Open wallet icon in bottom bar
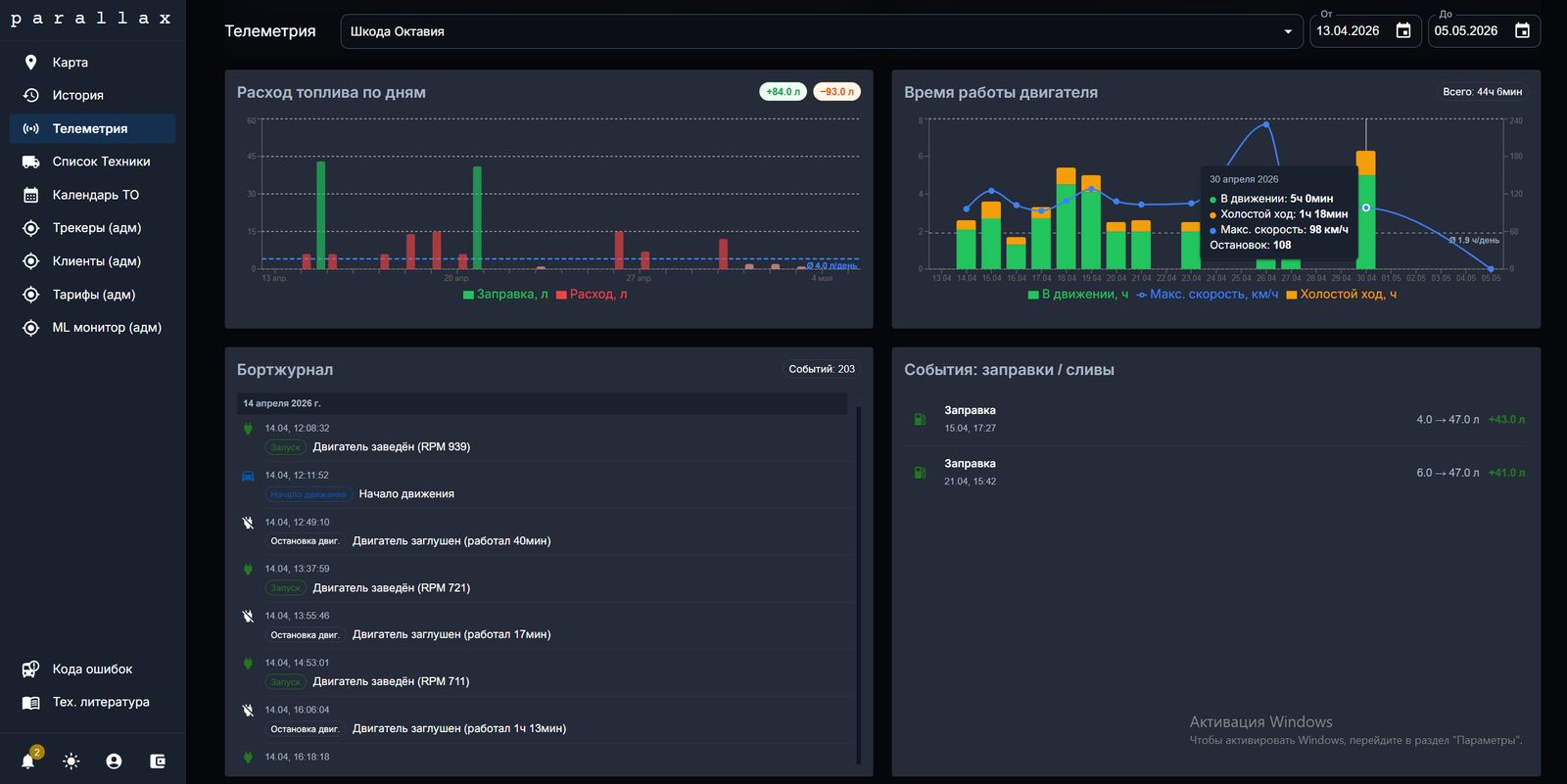The height and width of the screenshot is (784, 1567). click(x=157, y=761)
